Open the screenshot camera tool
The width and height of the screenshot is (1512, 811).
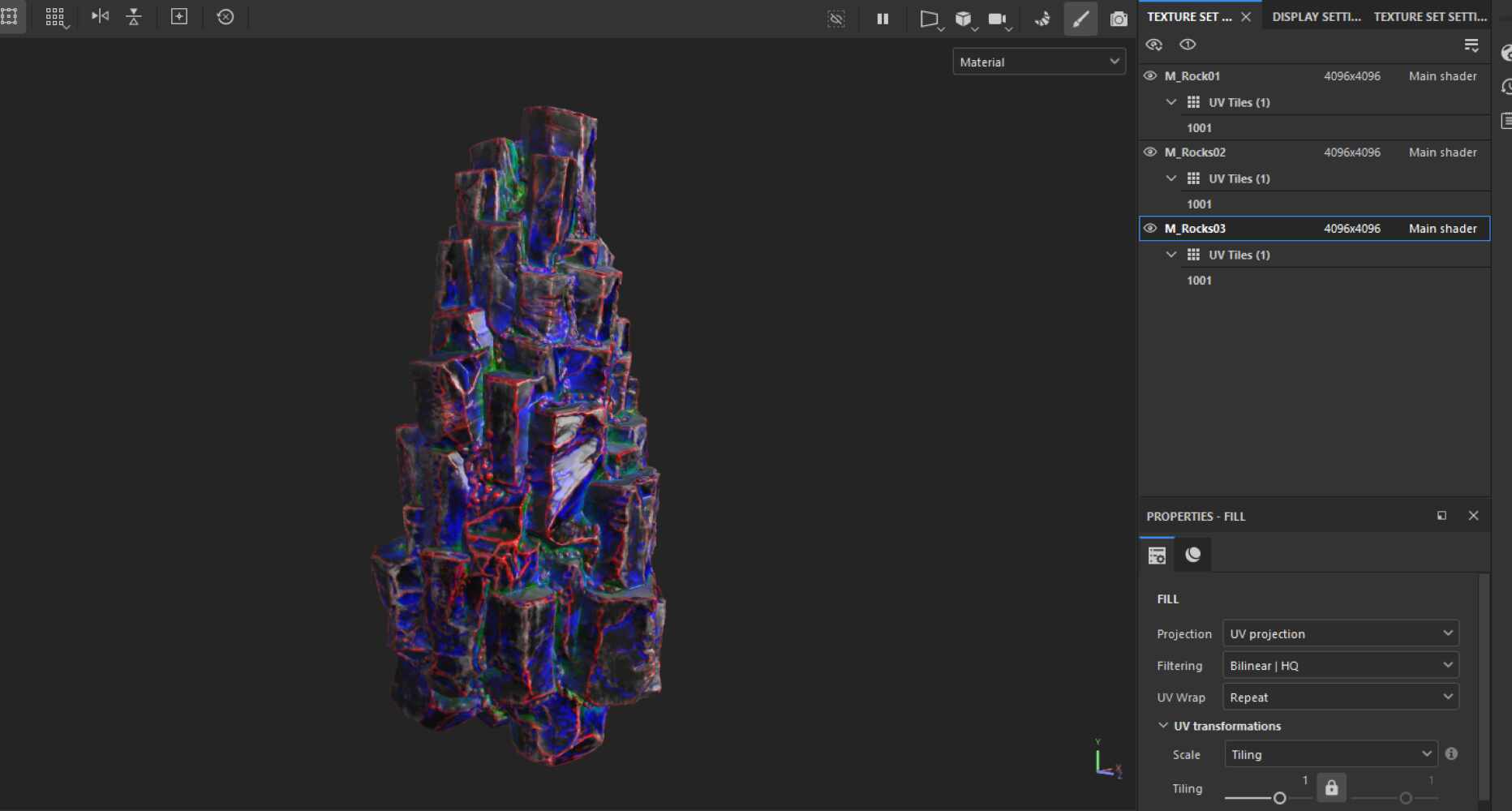pyautogui.click(x=1119, y=18)
